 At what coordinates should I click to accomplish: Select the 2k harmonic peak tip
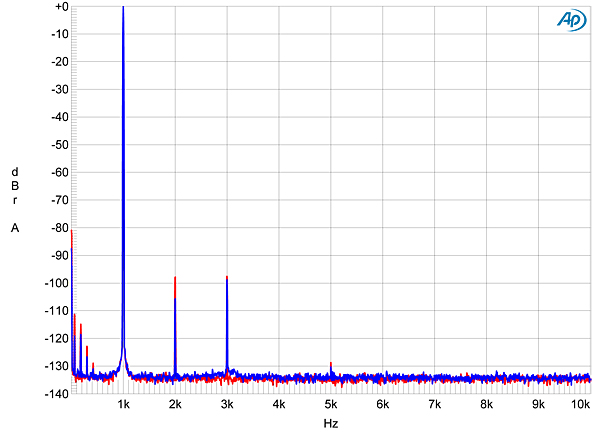point(175,279)
